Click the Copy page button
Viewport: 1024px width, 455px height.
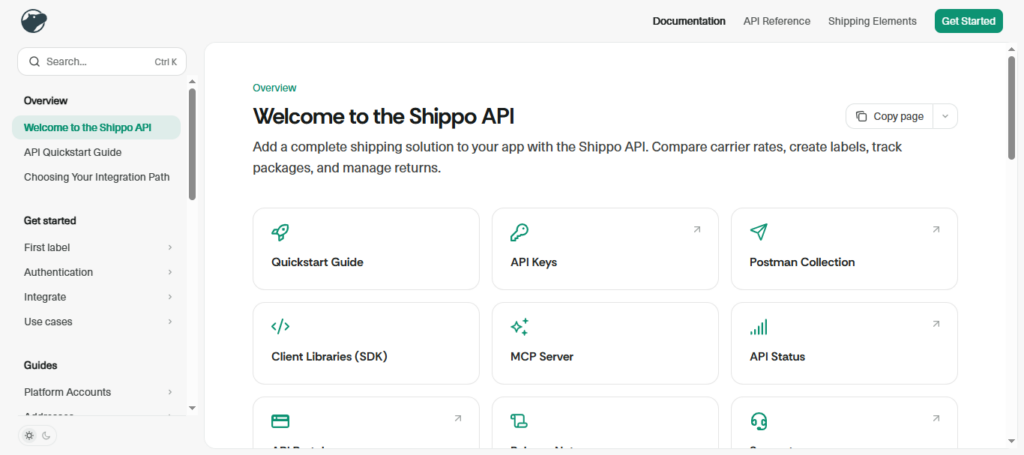click(x=889, y=116)
